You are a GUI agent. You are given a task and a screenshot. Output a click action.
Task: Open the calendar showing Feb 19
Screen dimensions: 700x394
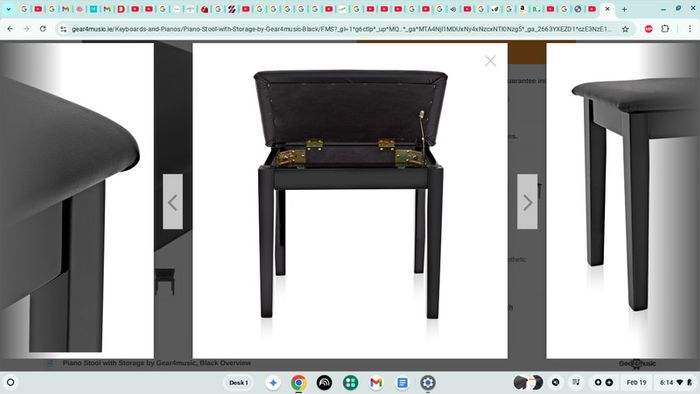coord(636,382)
